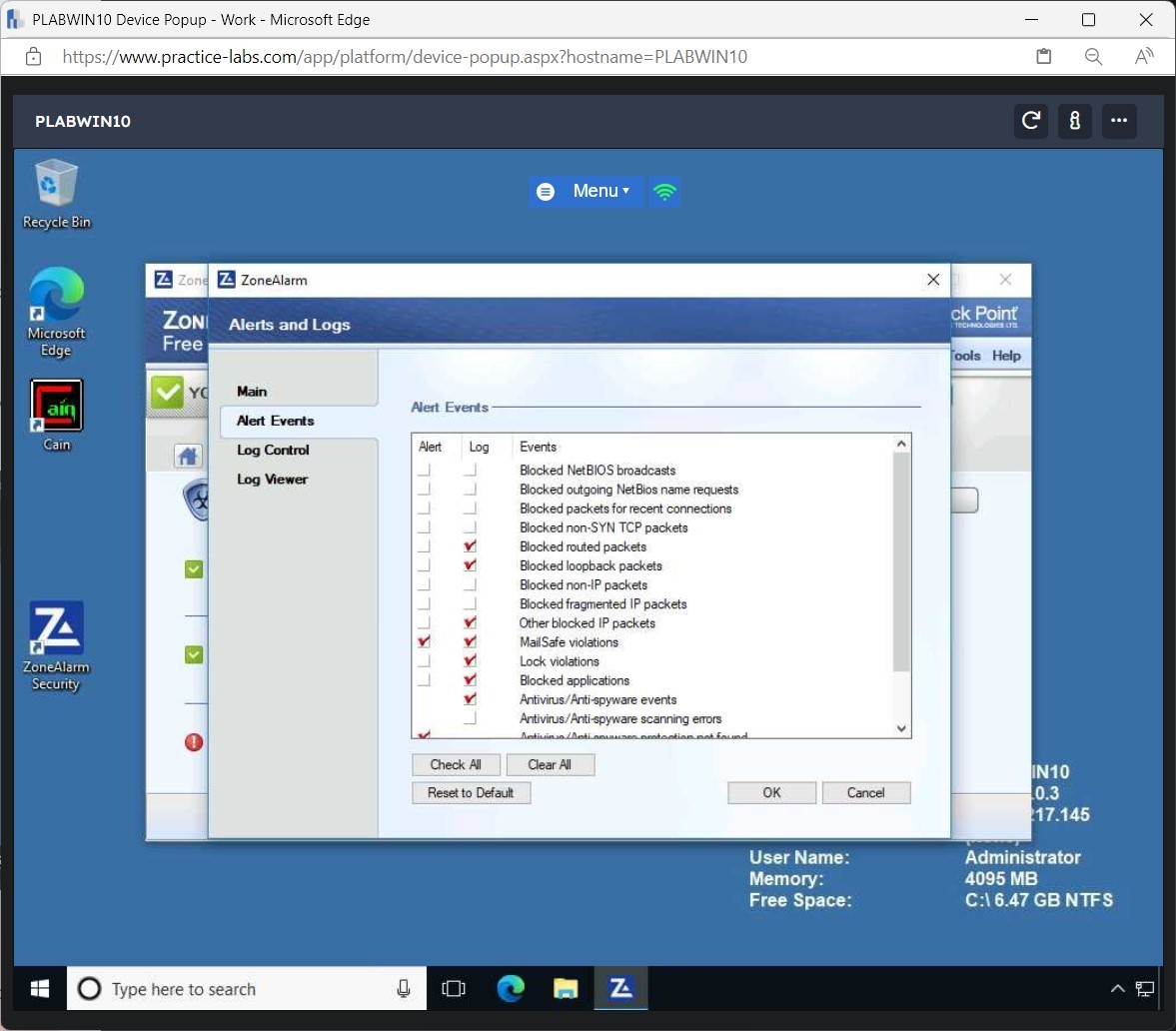Refresh the remote device screen
This screenshot has height=1031, width=1176.
(x=1030, y=121)
